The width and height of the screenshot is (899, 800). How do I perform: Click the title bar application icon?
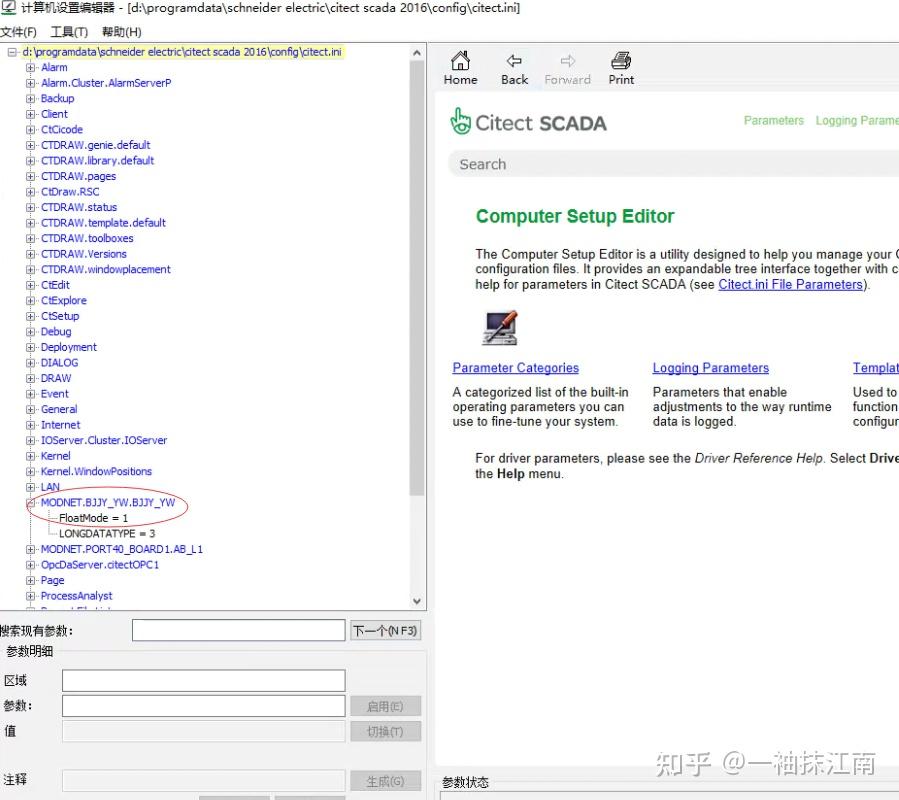pyautogui.click(x=8, y=8)
